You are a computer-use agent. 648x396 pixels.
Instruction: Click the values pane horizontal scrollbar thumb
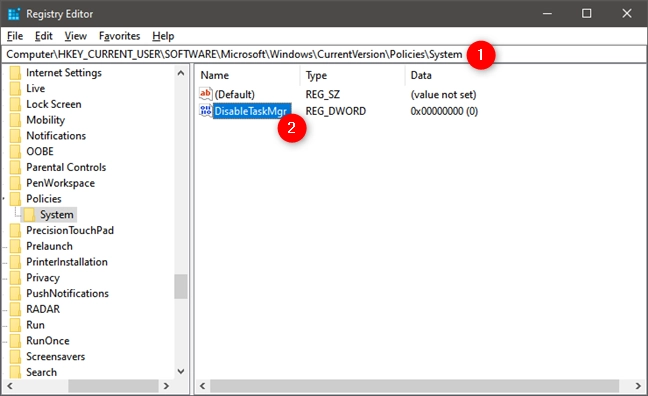(x=415, y=386)
